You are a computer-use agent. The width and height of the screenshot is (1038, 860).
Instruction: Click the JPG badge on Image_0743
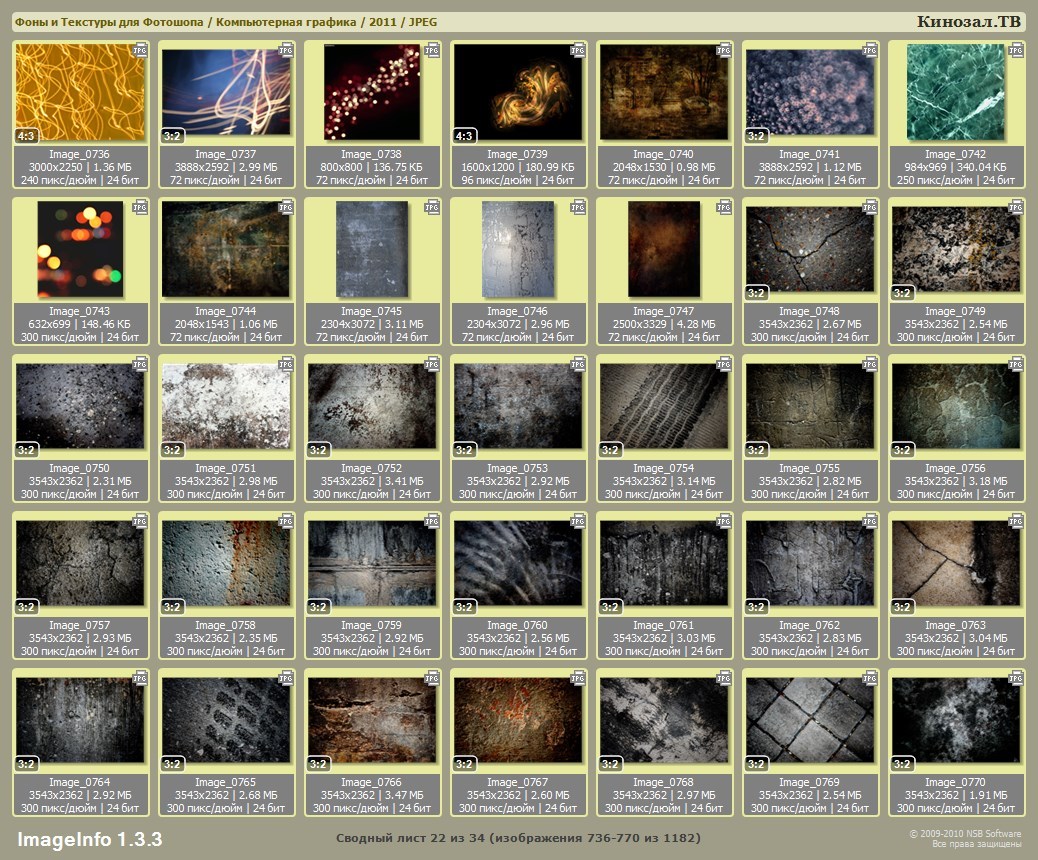tap(140, 207)
